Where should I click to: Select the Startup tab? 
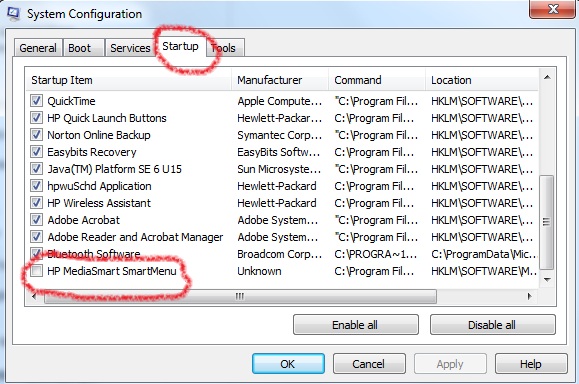180,46
